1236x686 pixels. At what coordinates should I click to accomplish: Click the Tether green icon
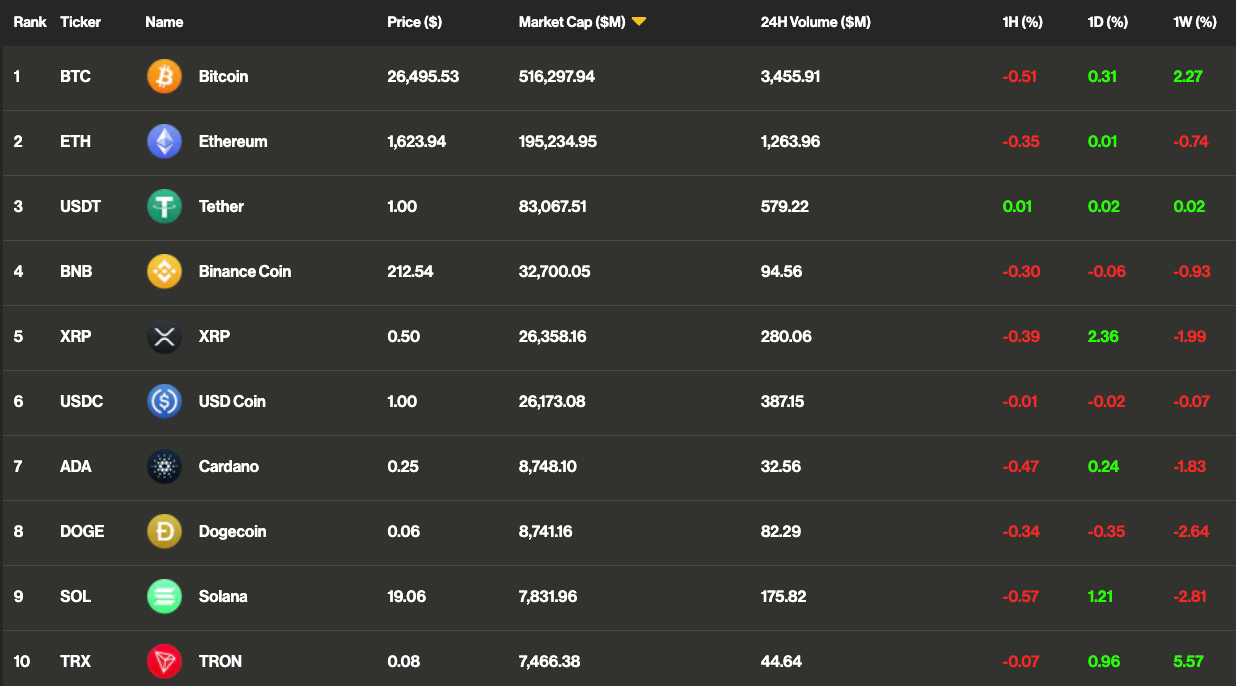click(164, 206)
